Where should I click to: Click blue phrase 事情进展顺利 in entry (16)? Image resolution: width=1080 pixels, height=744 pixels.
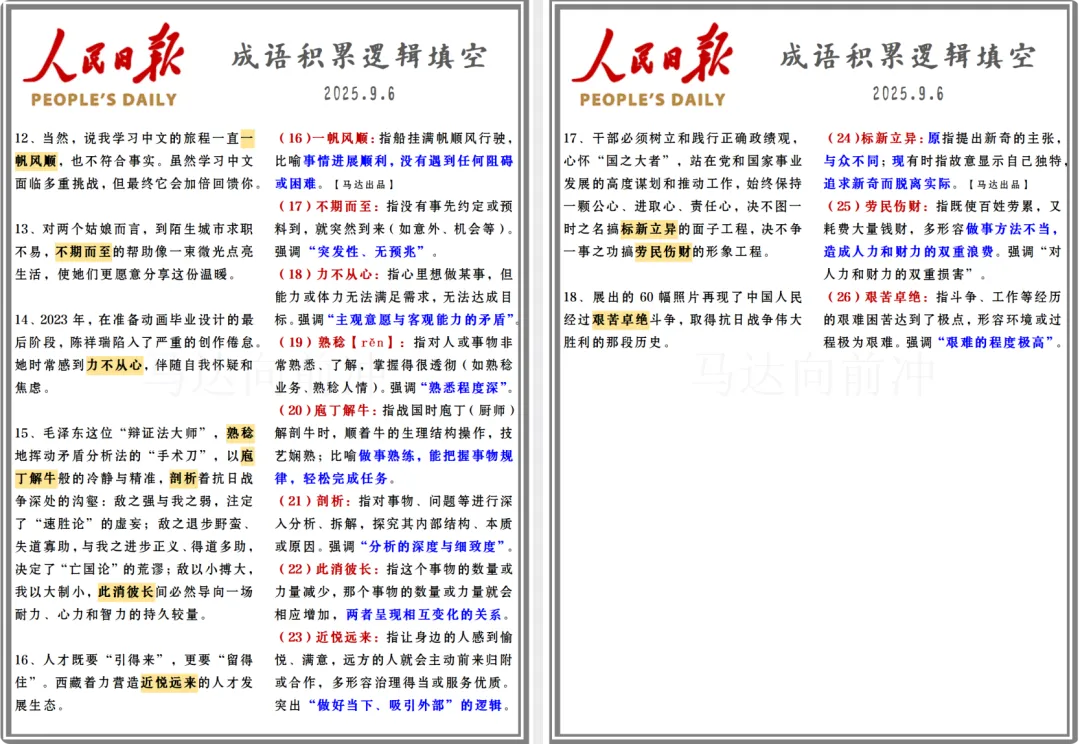(x=344, y=161)
